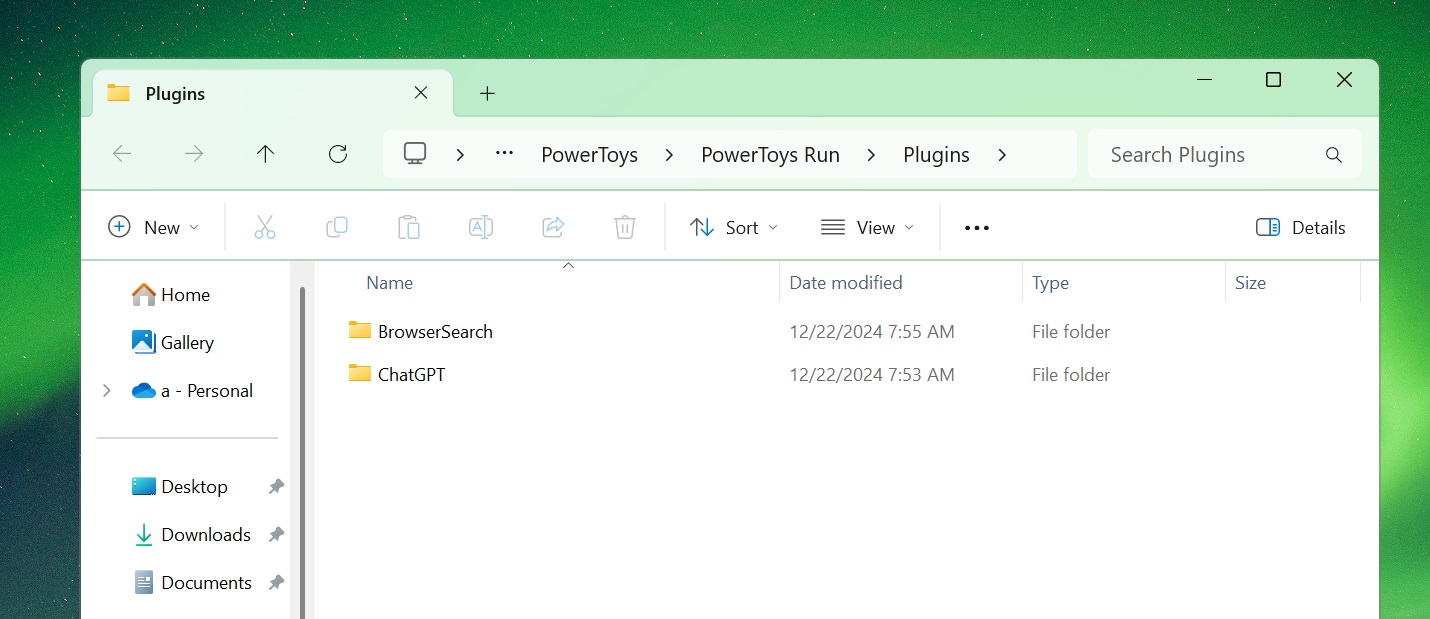The height and width of the screenshot is (619, 1430).
Task: Click the 12/22/2024 7:53 AM date cell
Action: point(872,375)
